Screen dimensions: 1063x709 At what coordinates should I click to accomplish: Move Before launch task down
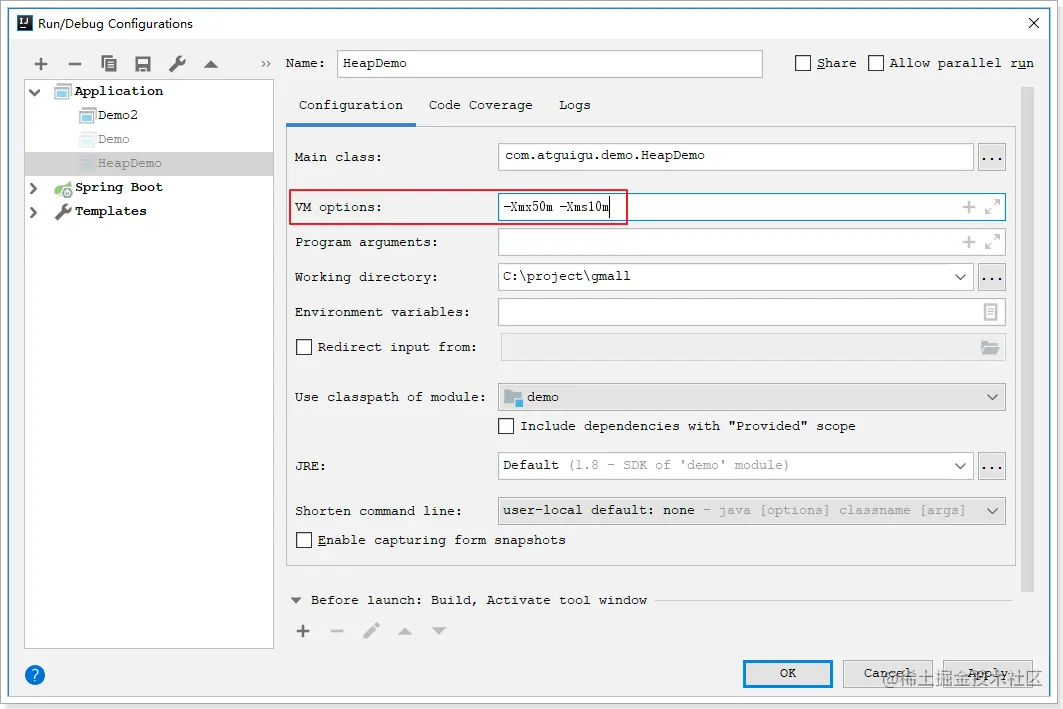tap(439, 631)
